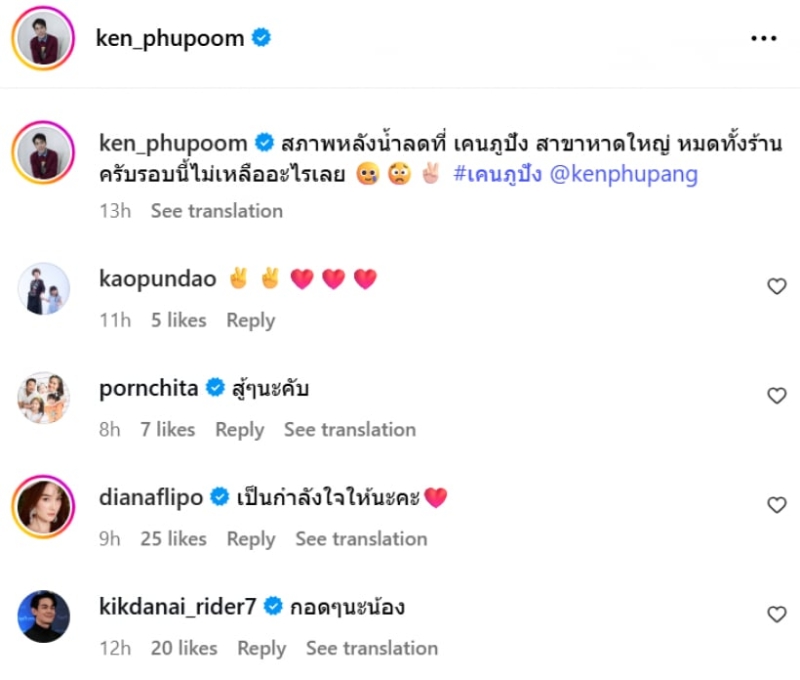Like kaopundao's comment with heart icon

point(777,286)
